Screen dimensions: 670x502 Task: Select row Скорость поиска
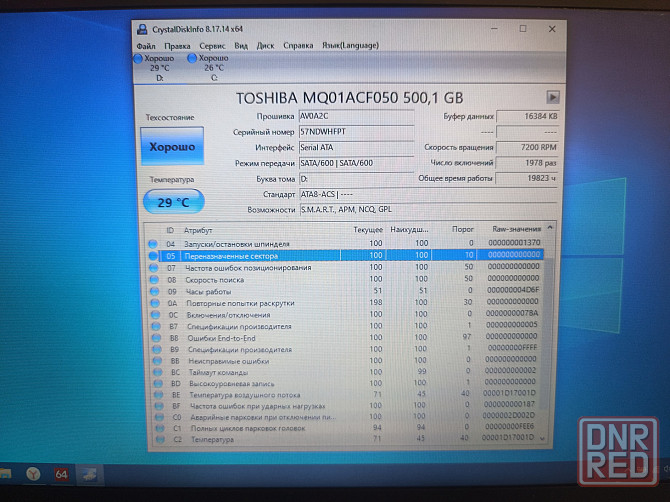coord(345,279)
